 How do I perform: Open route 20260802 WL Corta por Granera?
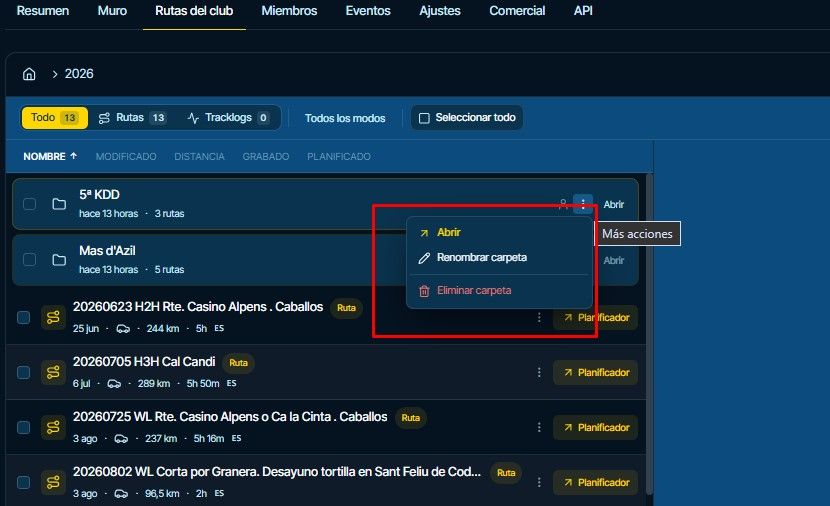[277, 472]
